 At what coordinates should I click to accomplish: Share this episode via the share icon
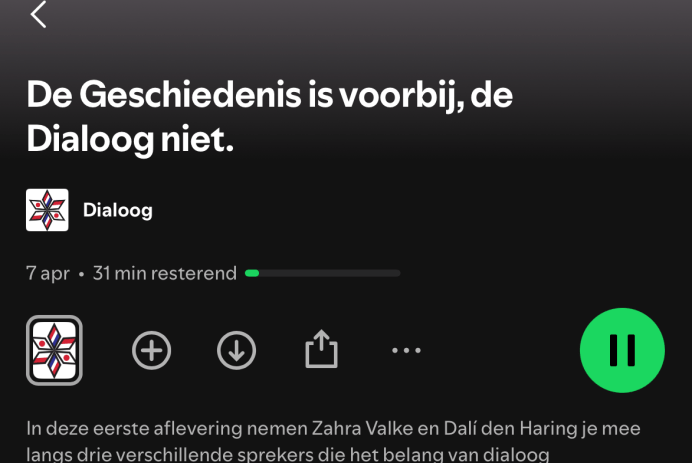pos(321,349)
